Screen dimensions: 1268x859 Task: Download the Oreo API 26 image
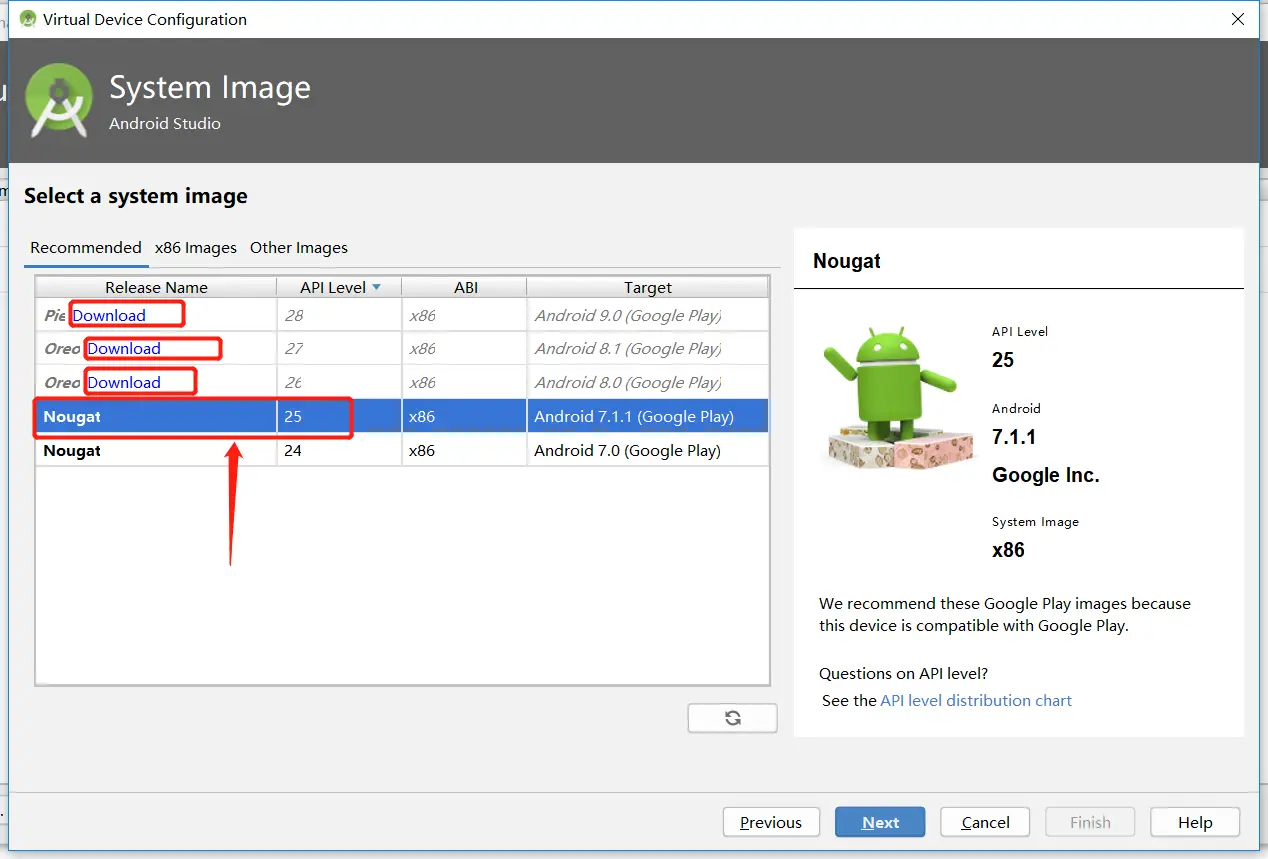pos(124,382)
